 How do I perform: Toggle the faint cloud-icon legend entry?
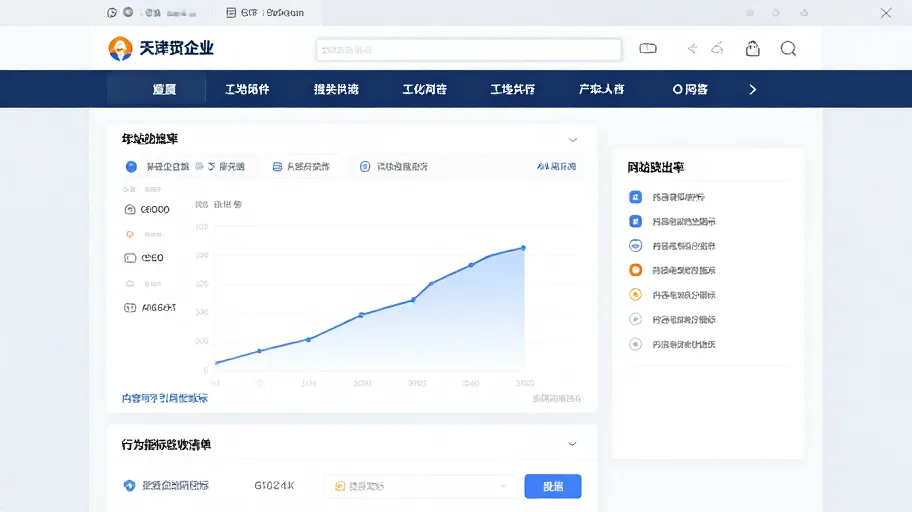144,284
